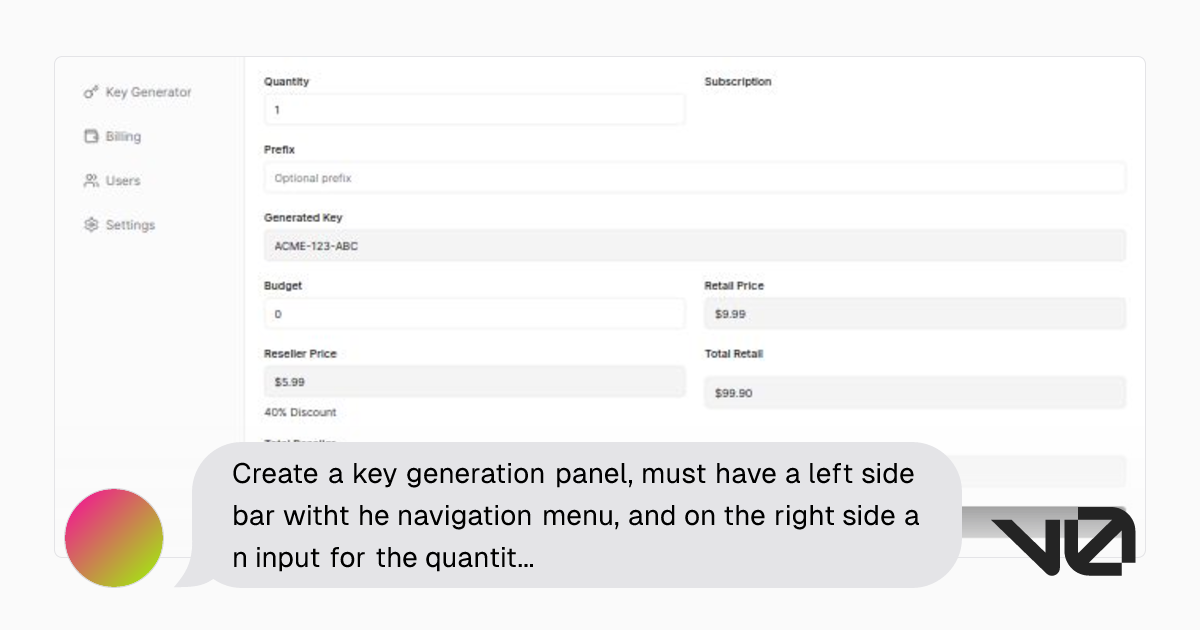Click the Budget input showing 0
1200x630 pixels.
[x=473, y=313]
